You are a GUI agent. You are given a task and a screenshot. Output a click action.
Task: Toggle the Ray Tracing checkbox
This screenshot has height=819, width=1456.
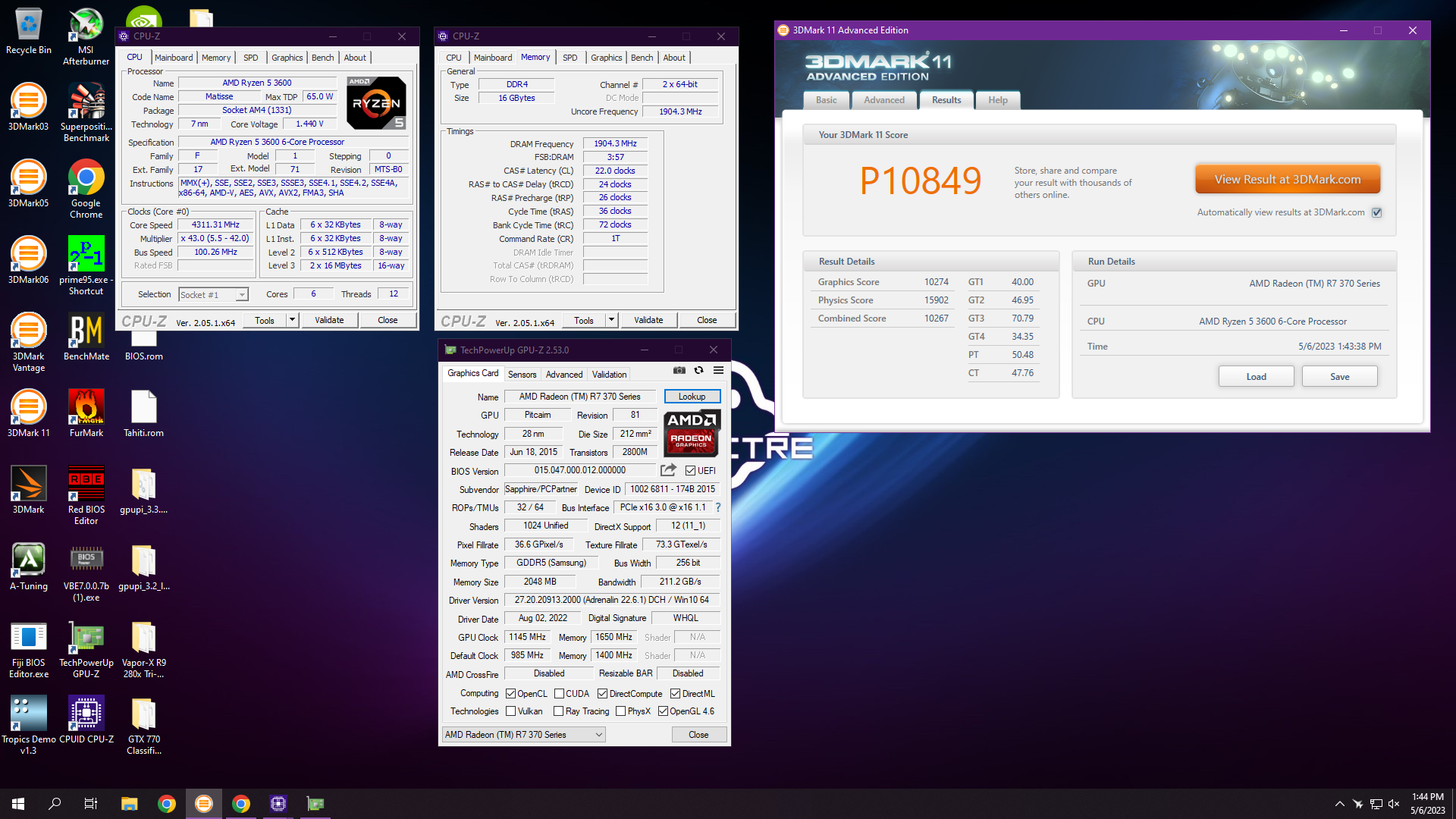[558, 711]
